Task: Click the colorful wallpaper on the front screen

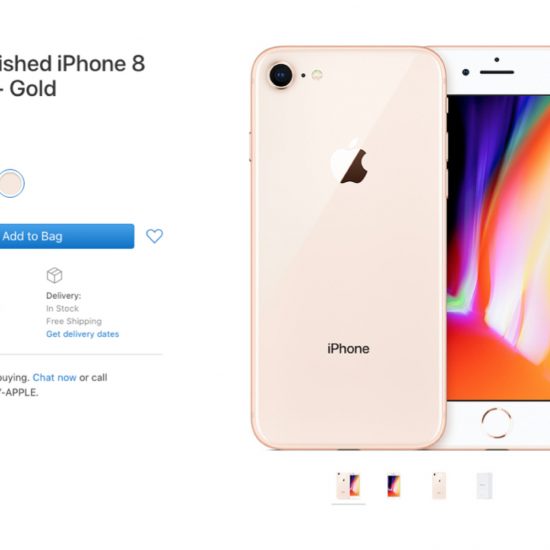Action: pos(498,247)
